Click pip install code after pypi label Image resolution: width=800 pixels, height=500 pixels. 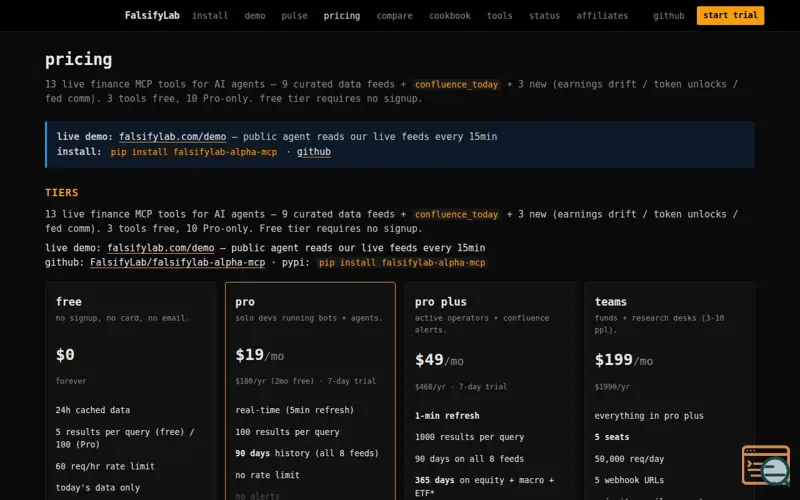click(402, 263)
